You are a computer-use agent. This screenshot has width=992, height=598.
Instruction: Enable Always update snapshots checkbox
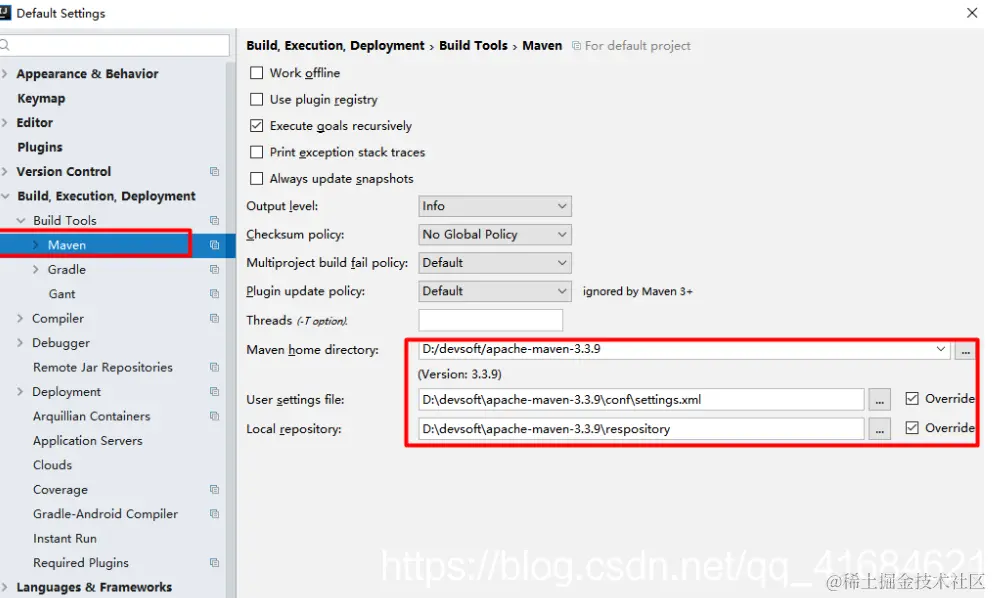[256, 178]
